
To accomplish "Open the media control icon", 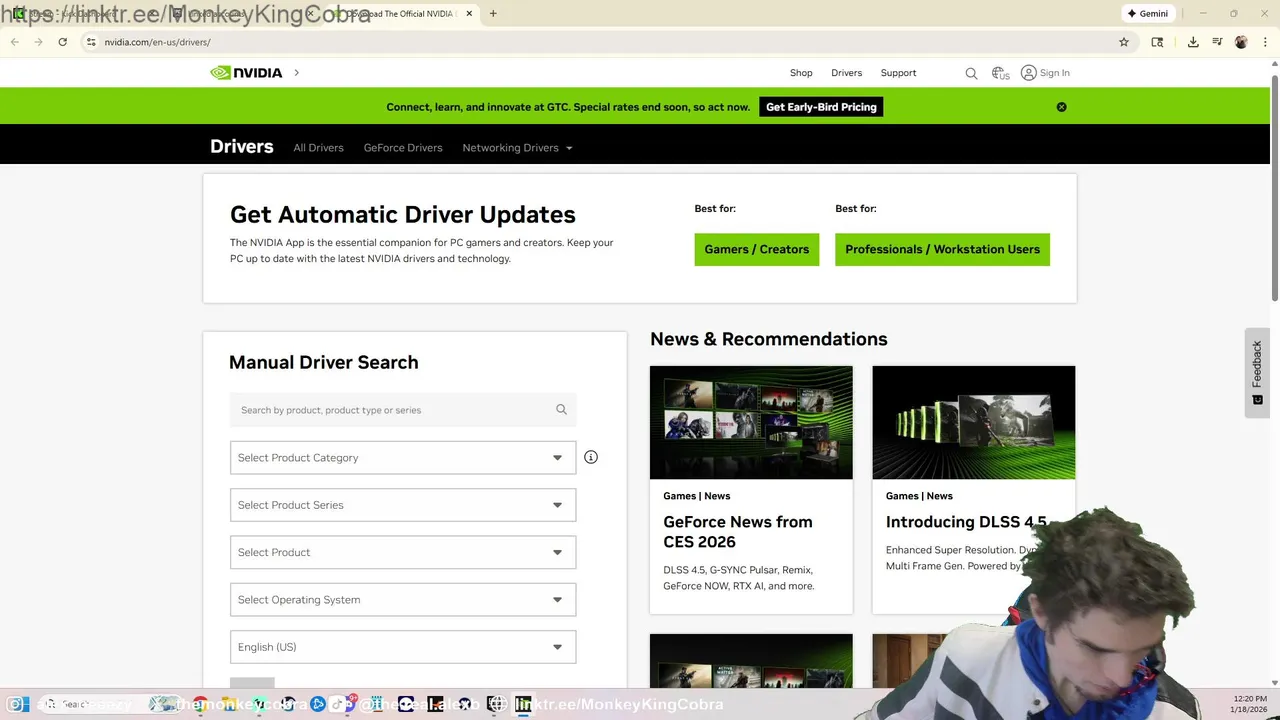I will click(x=1217, y=42).
